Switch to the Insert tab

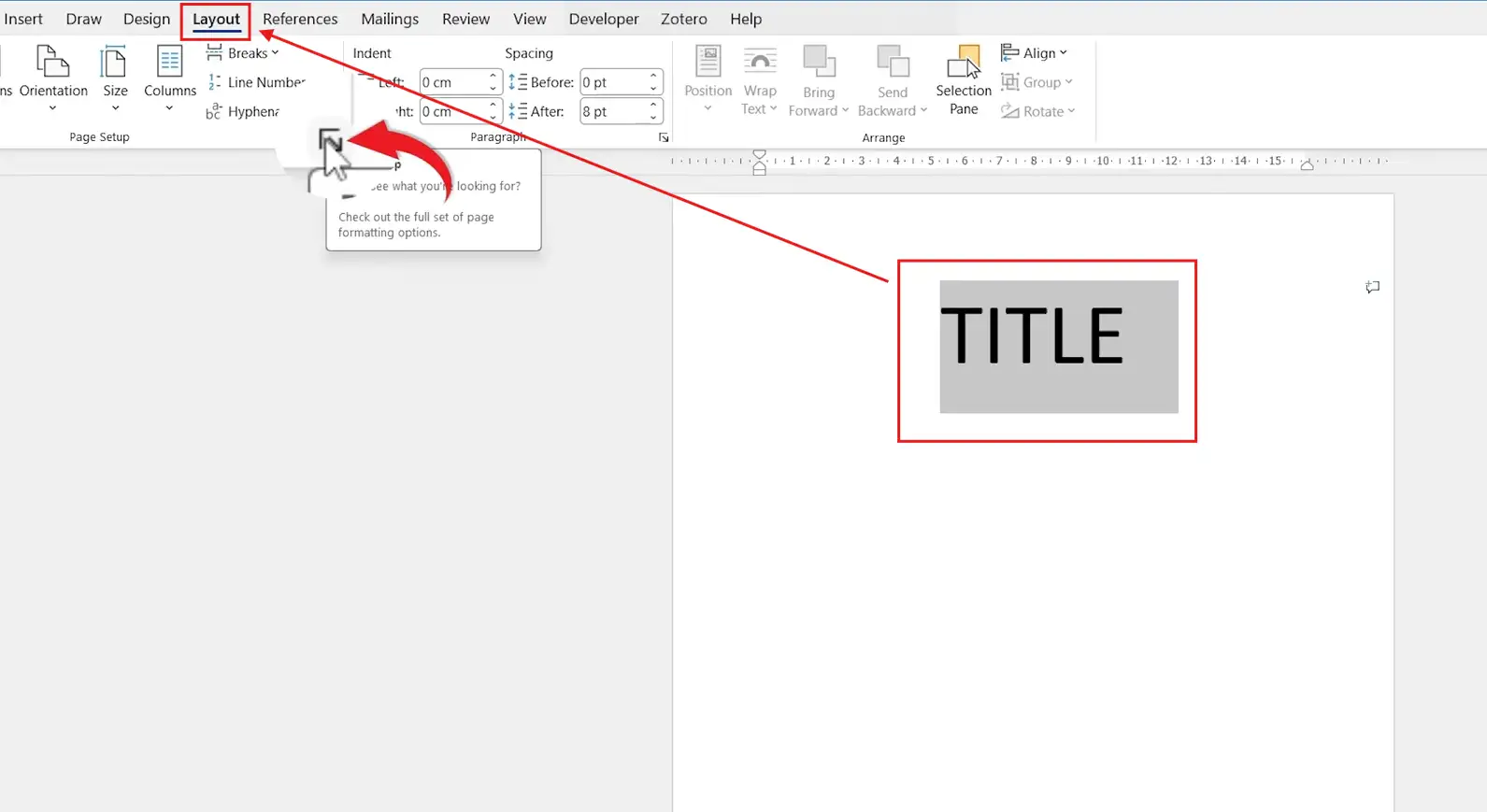coord(23,19)
